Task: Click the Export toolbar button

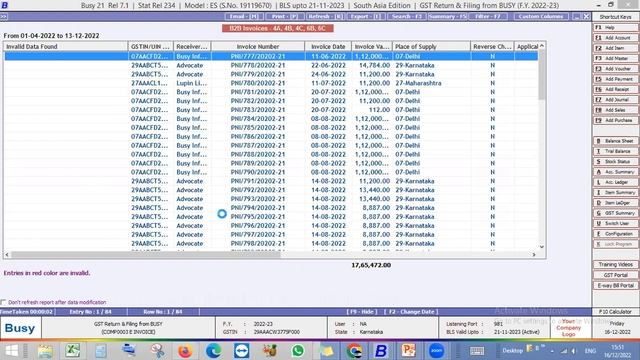Action: pos(365,16)
